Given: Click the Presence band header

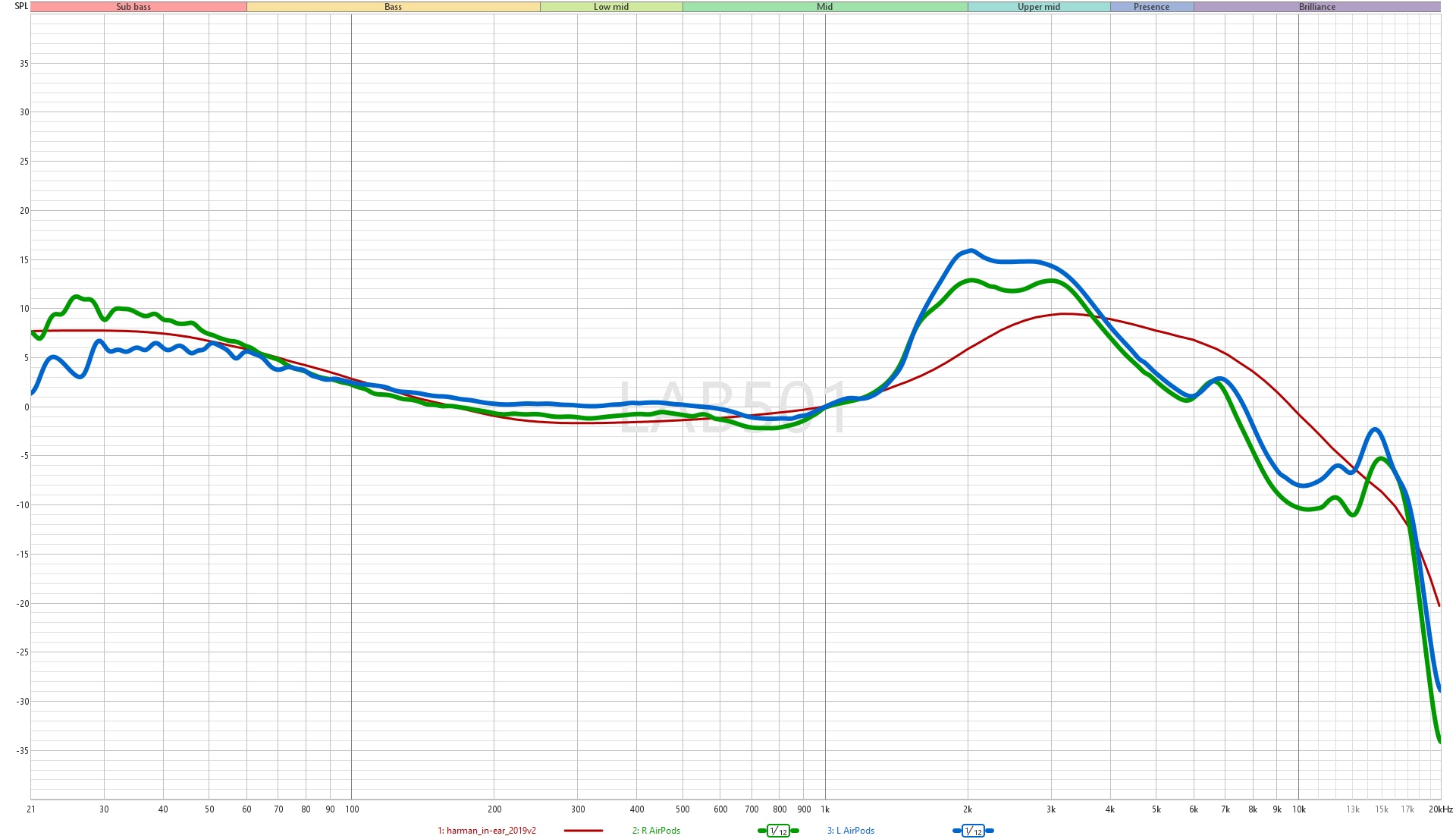Looking at the screenshot, I should coord(1151,7).
